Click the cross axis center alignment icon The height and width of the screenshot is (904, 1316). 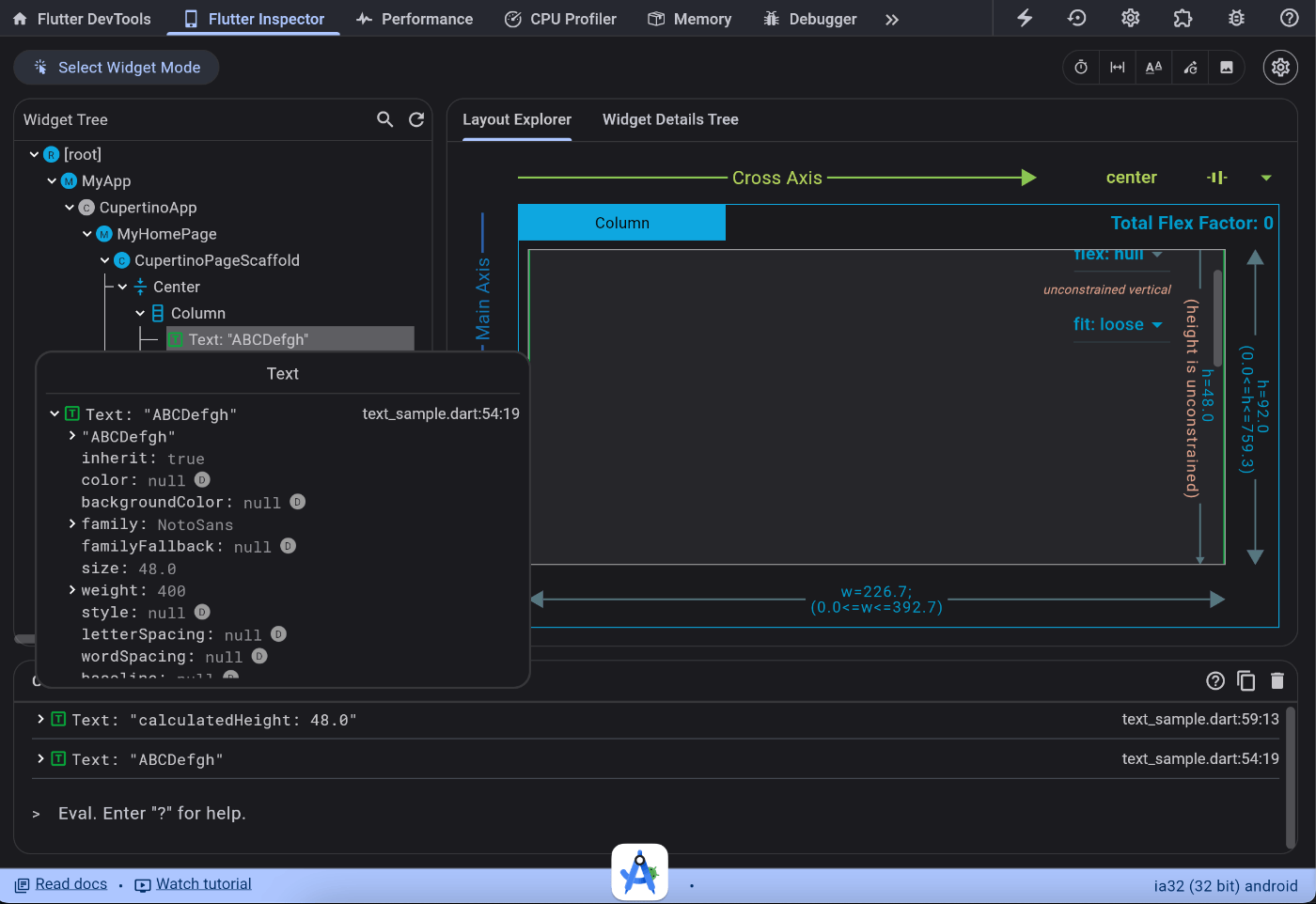[x=1217, y=178]
